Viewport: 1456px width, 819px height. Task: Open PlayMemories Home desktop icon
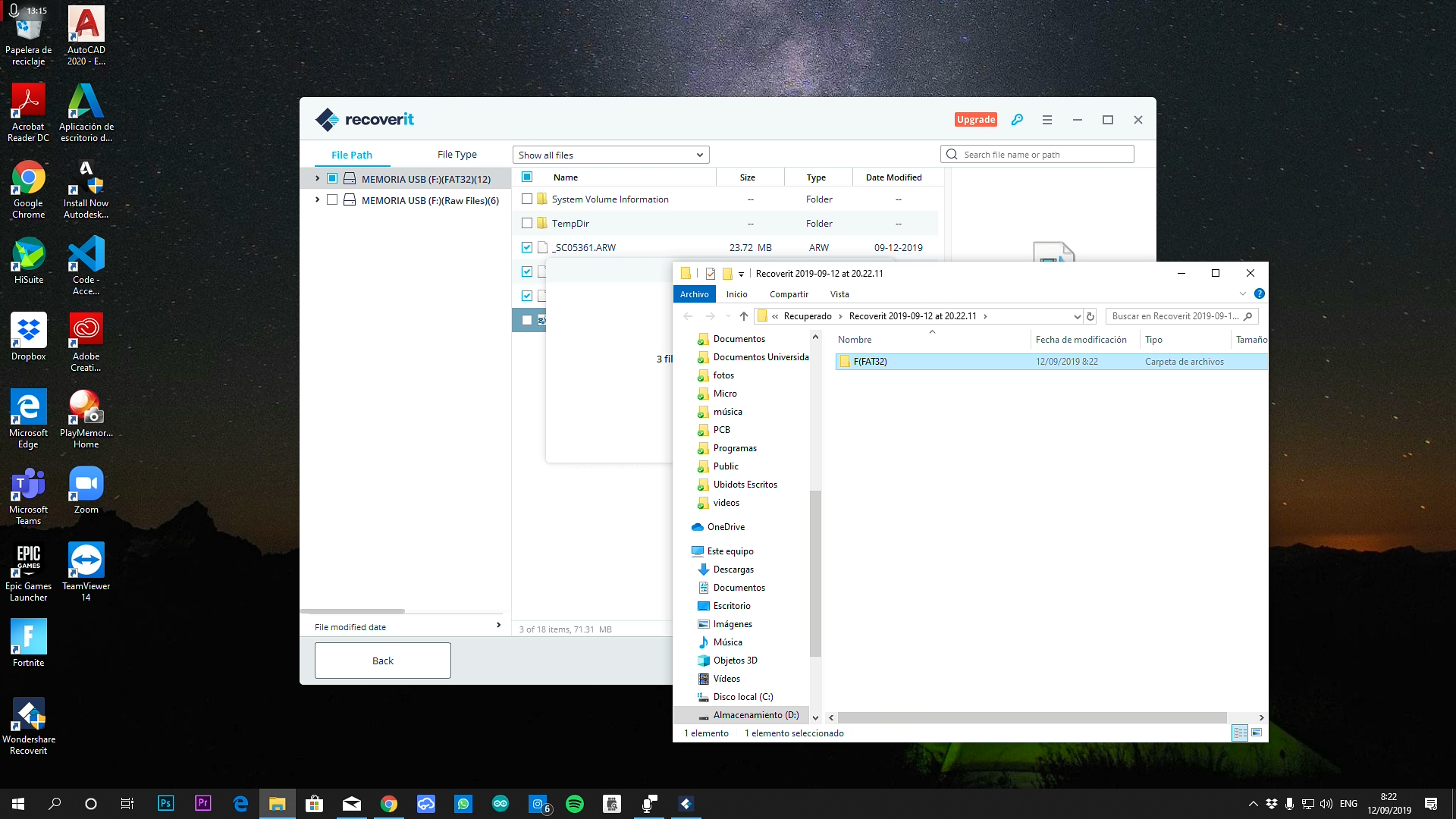tap(86, 419)
